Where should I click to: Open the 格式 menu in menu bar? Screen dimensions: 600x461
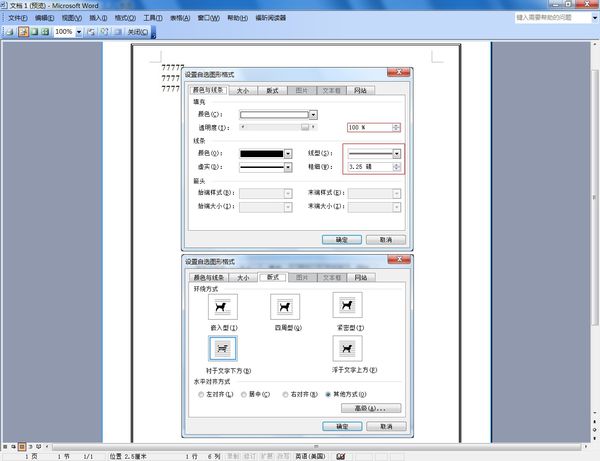coord(125,18)
